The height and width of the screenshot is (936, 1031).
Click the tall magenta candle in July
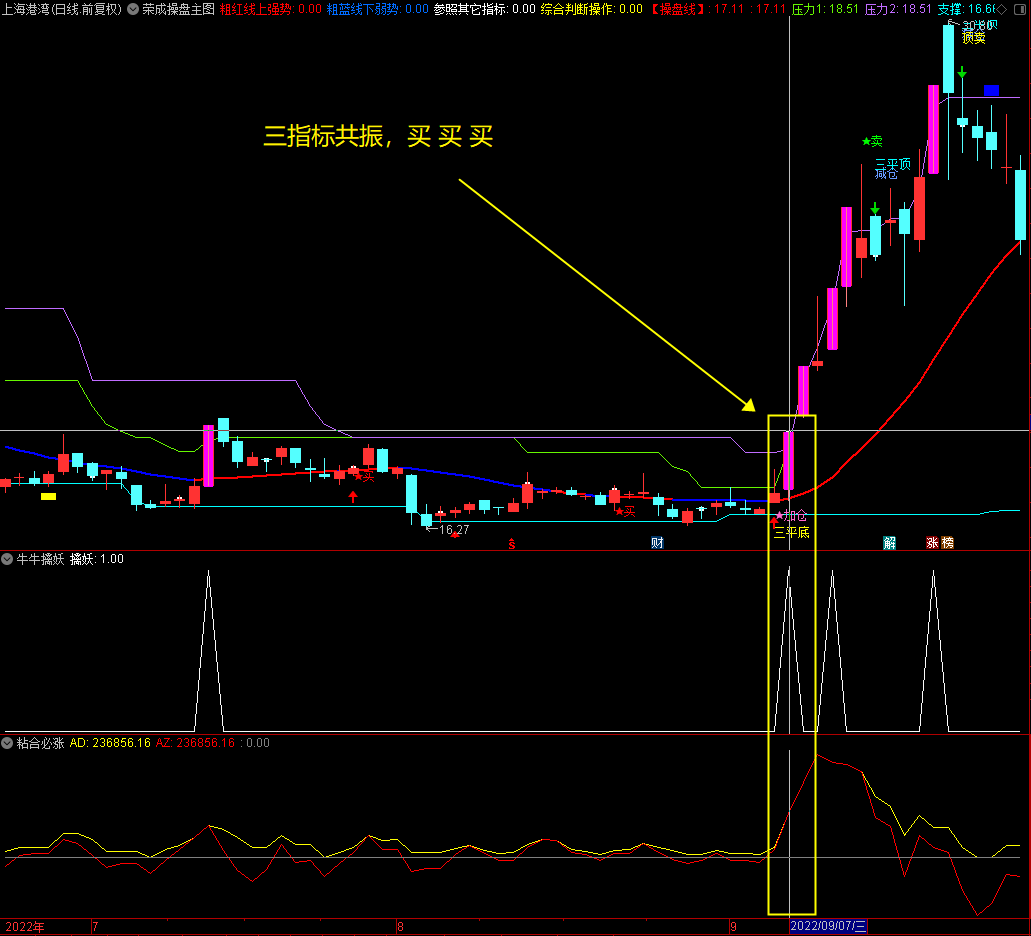[208, 456]
